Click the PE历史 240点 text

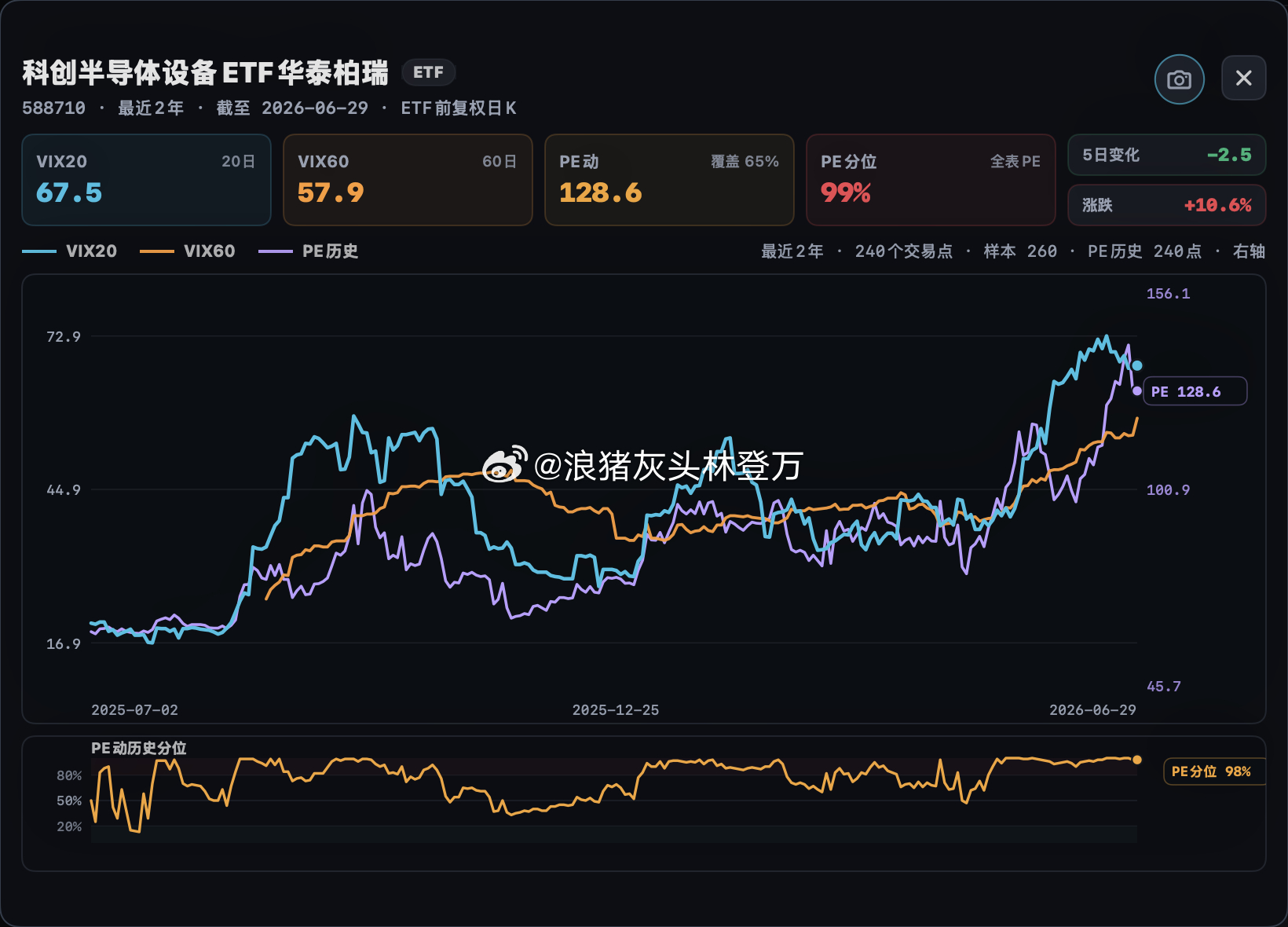pos(1144,251)
